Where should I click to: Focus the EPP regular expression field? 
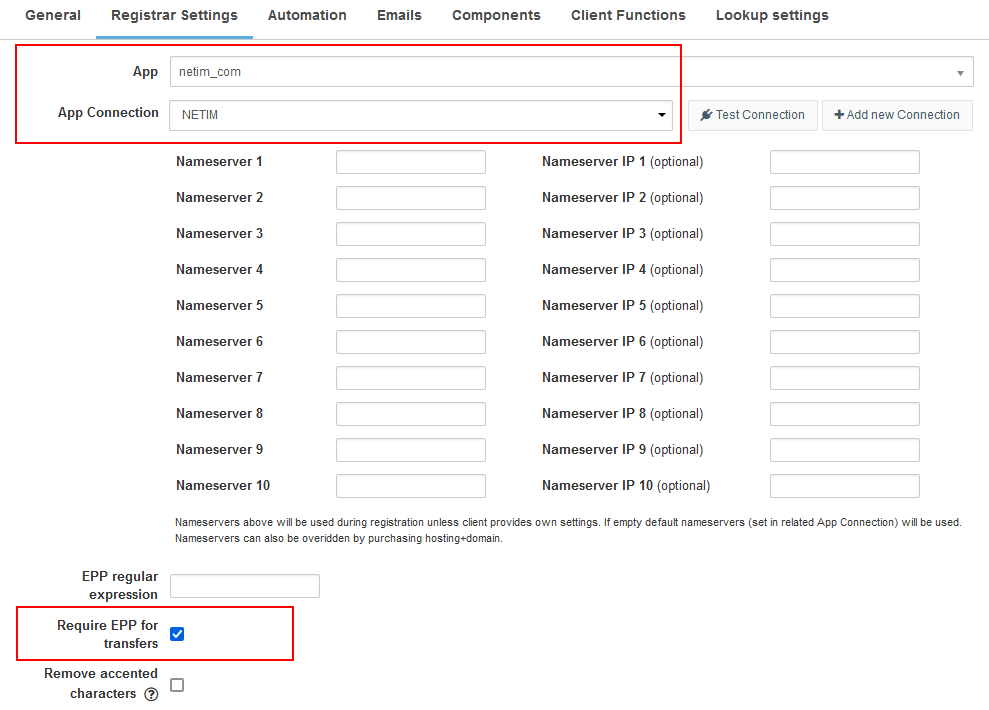point(244,585)
